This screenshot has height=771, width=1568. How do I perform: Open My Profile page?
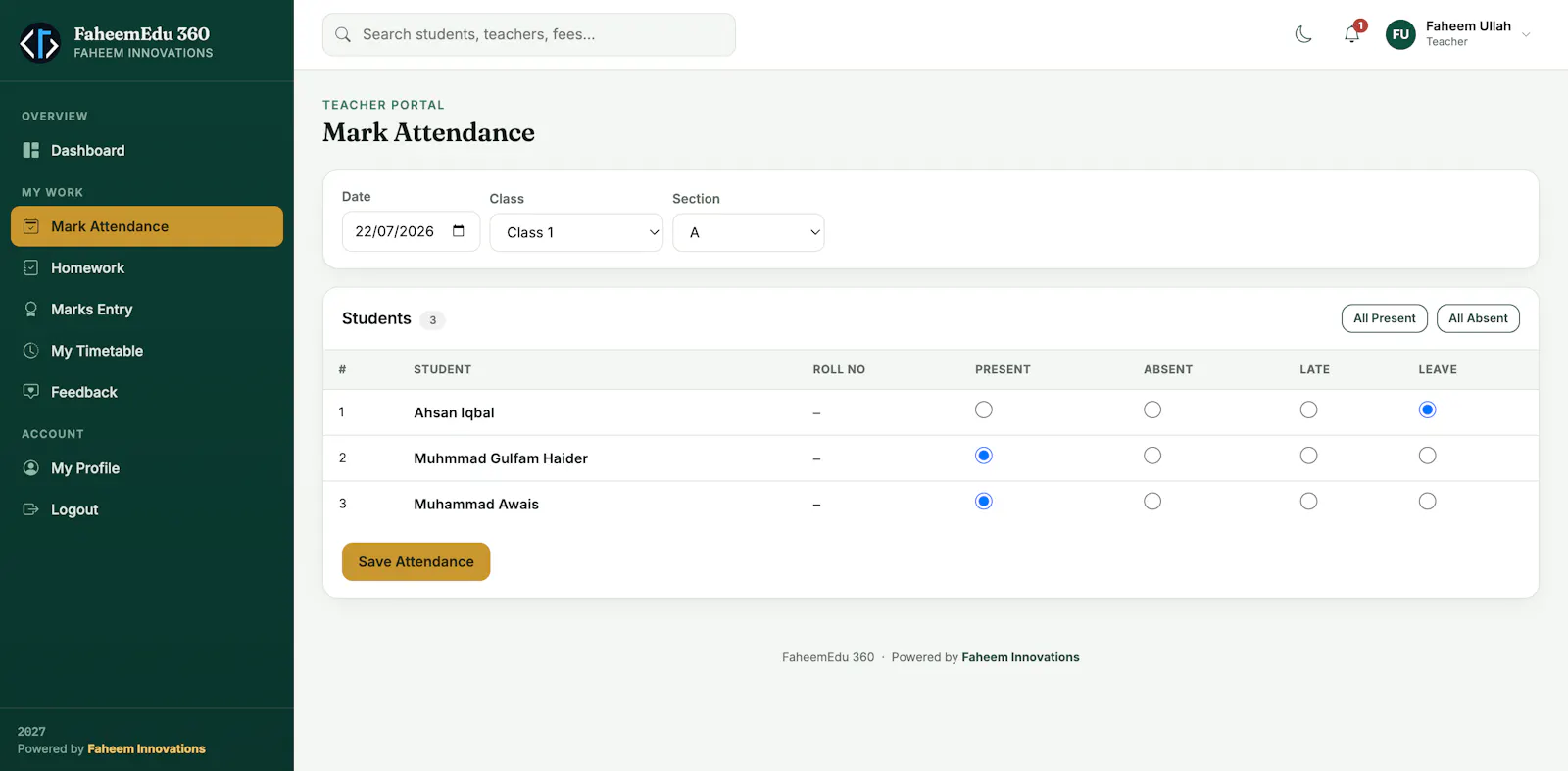[x=147, y=468]
